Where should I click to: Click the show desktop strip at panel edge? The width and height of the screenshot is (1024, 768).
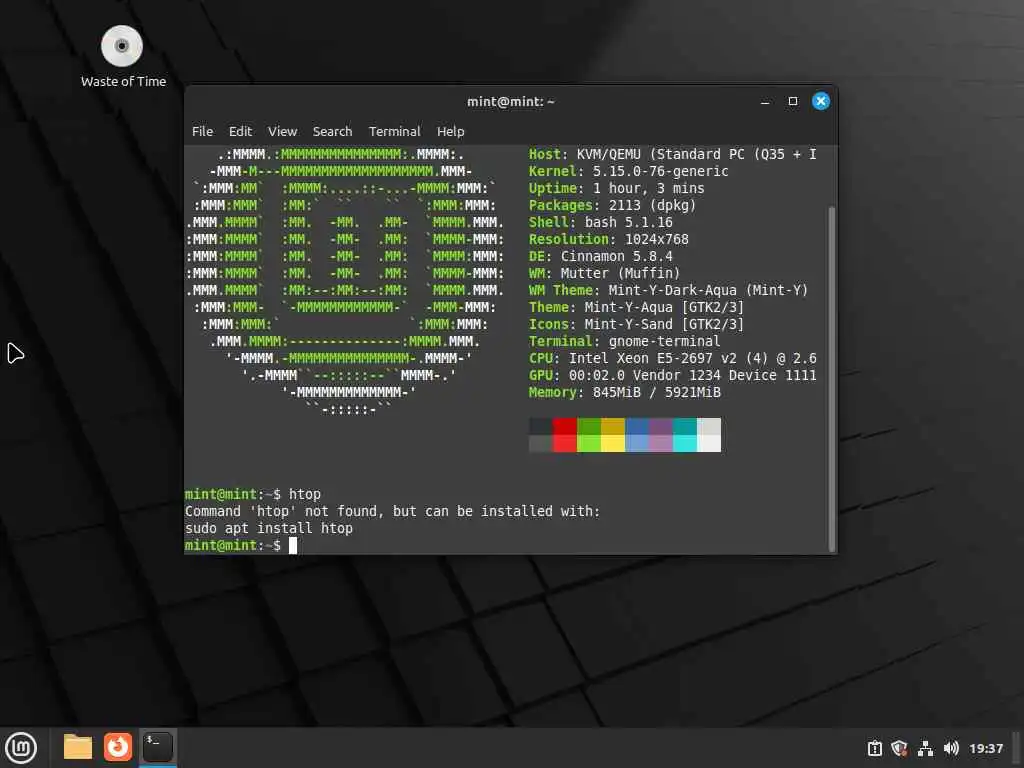click(1018, 748)
